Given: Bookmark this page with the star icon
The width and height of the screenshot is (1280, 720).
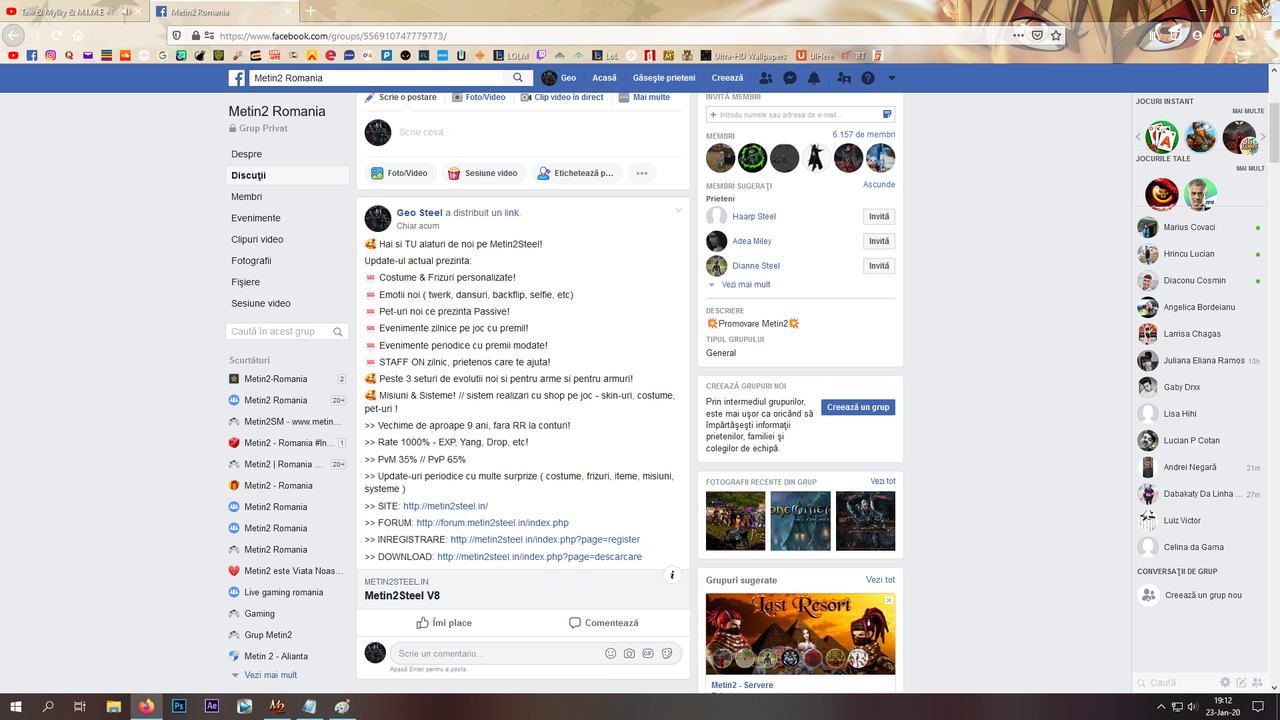Looking at the screenshot, I should tap(1056, 35).
